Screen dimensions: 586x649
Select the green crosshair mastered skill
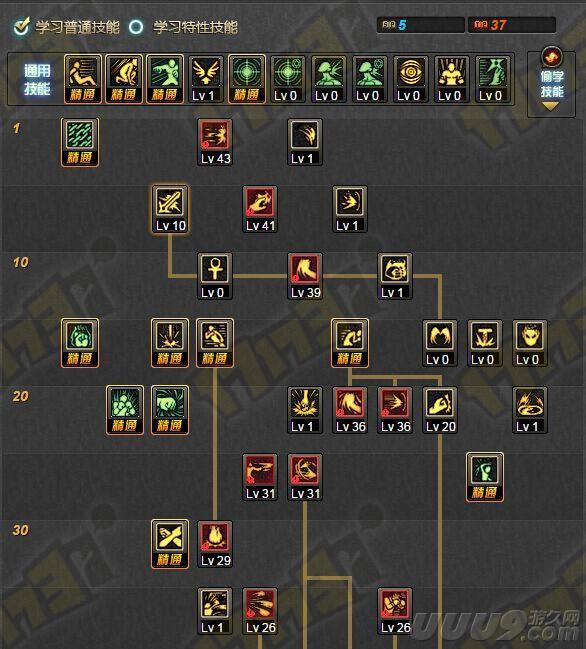pyautogui.click(x=247, y=79)
